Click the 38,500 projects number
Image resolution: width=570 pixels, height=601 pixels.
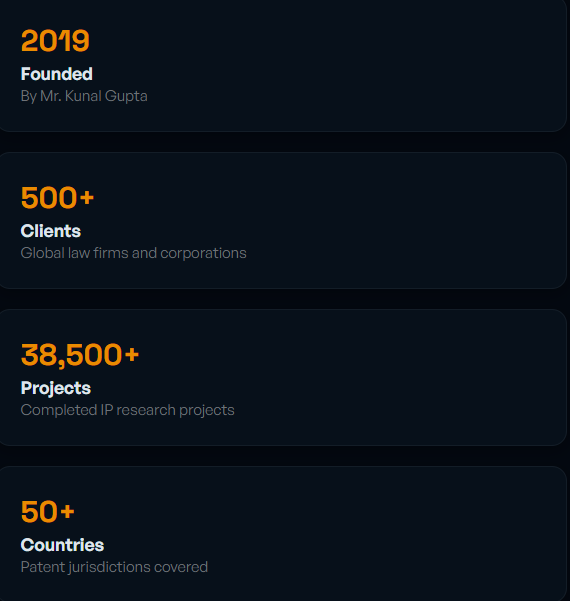coord(71,355)
